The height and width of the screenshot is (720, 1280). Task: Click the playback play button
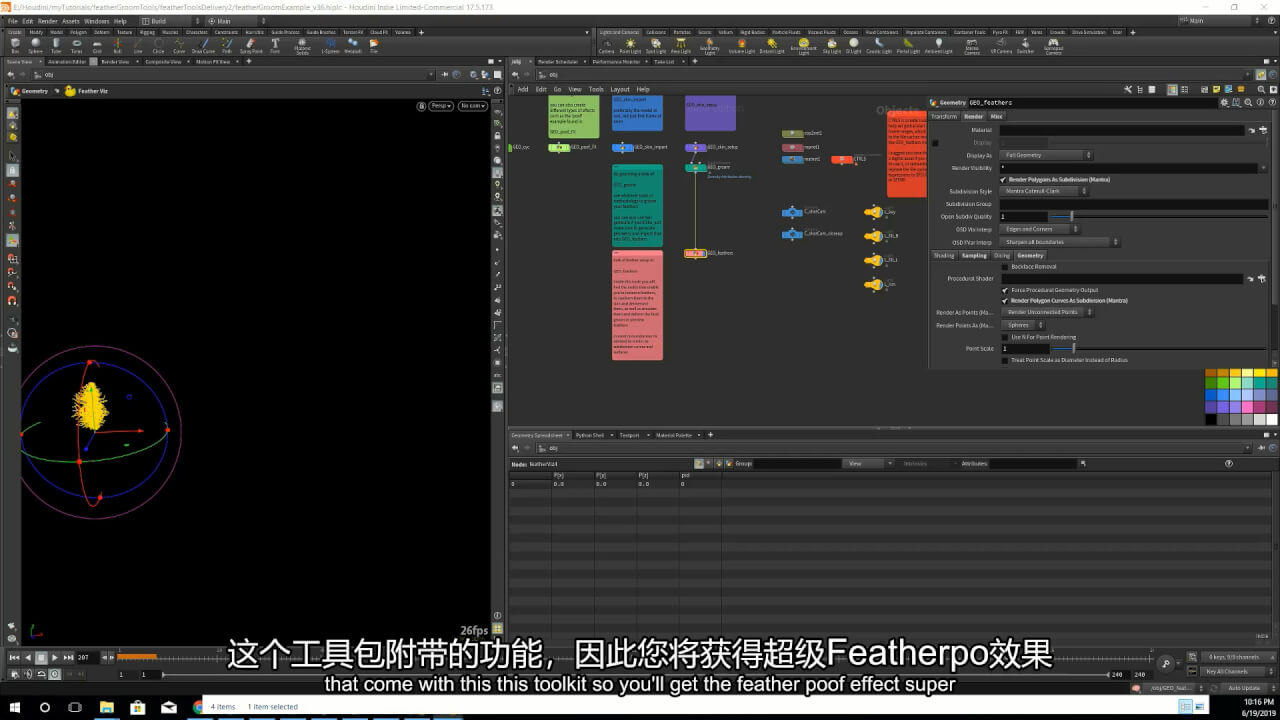[x=54, y=657]
